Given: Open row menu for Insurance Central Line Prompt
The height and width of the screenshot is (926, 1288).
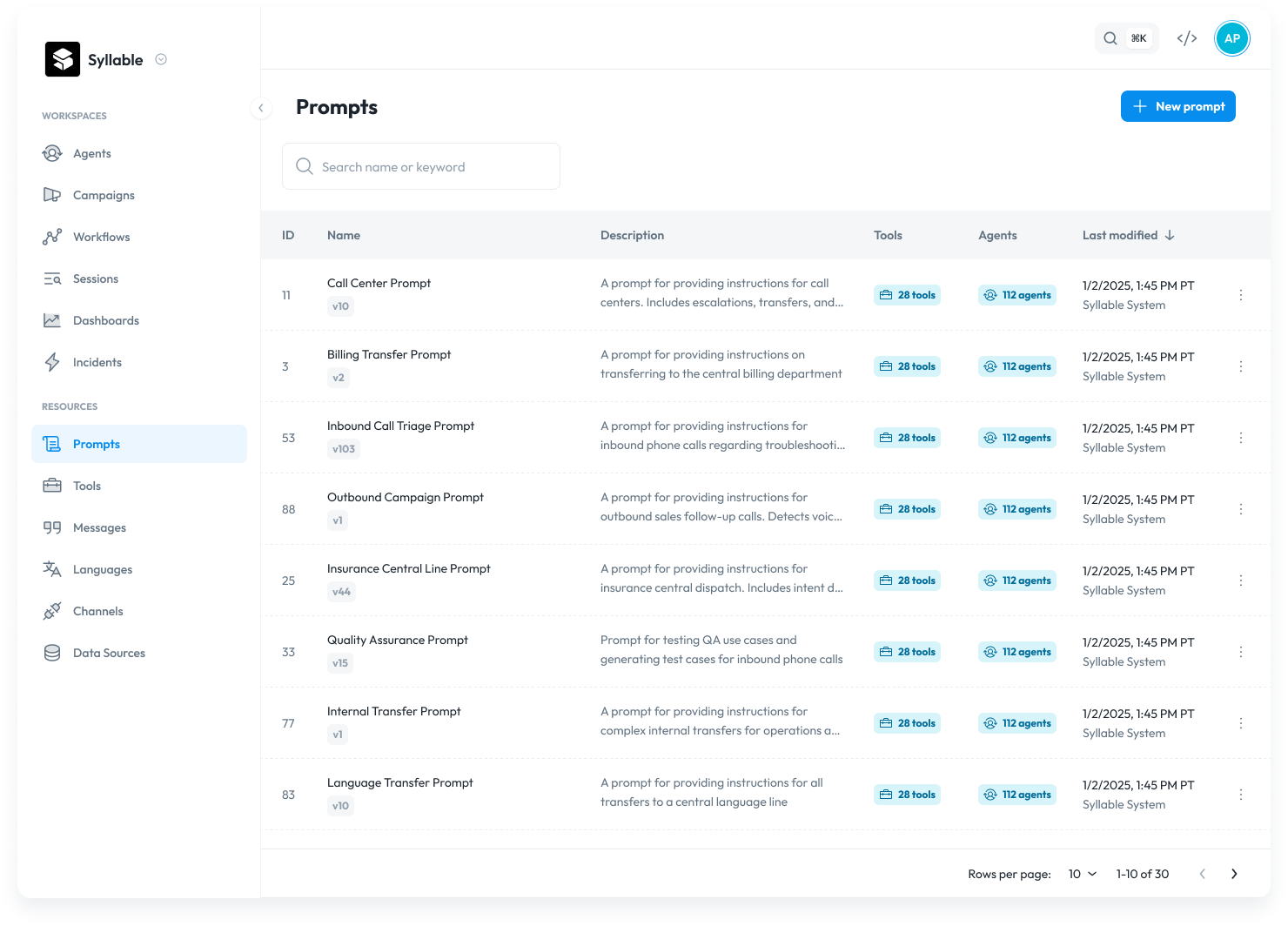Looking at the screenshot, I should 1241,580.
